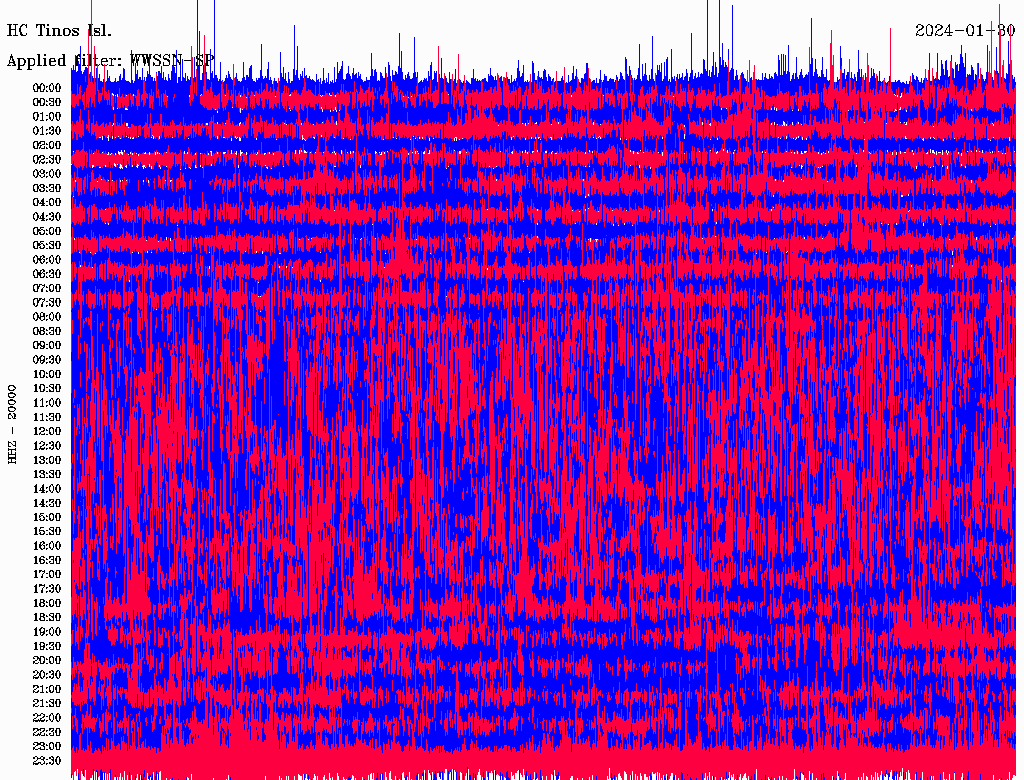Click the station title 'HC Tinos Isl.'
This screenshot has width=1024, height=780.
[x=59, y=31]
